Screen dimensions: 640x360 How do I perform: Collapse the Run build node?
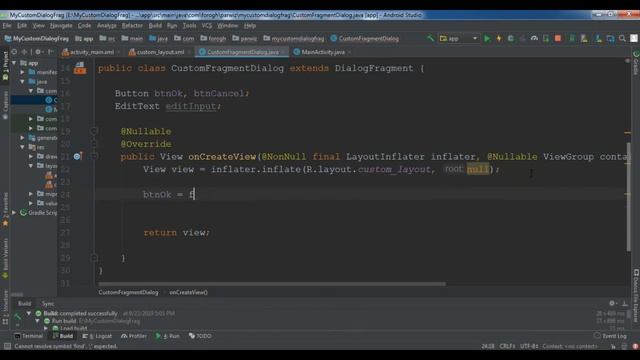(x=38, y=321)
